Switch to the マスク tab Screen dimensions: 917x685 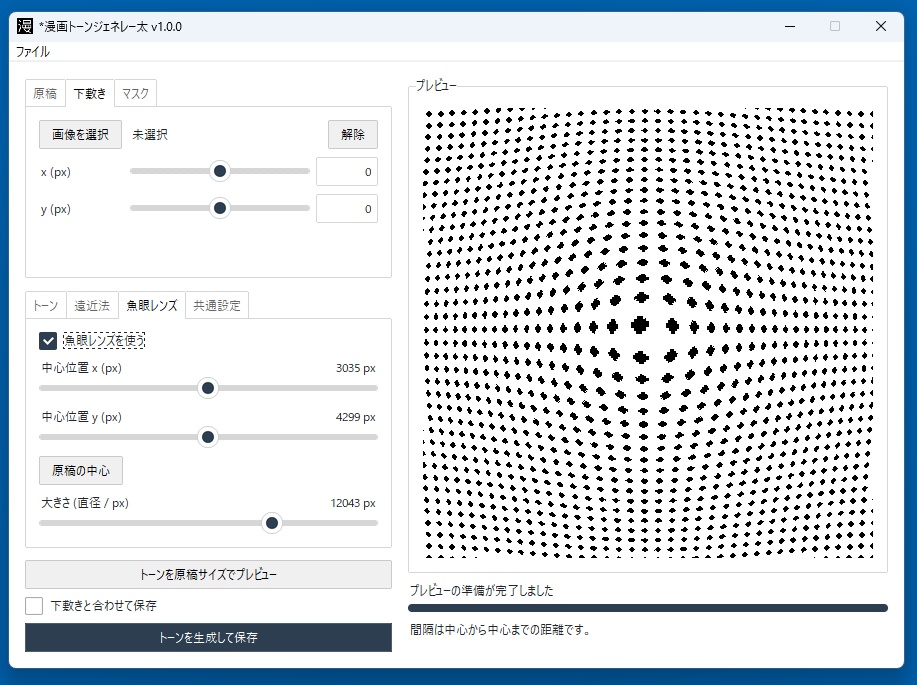(136, 94)
